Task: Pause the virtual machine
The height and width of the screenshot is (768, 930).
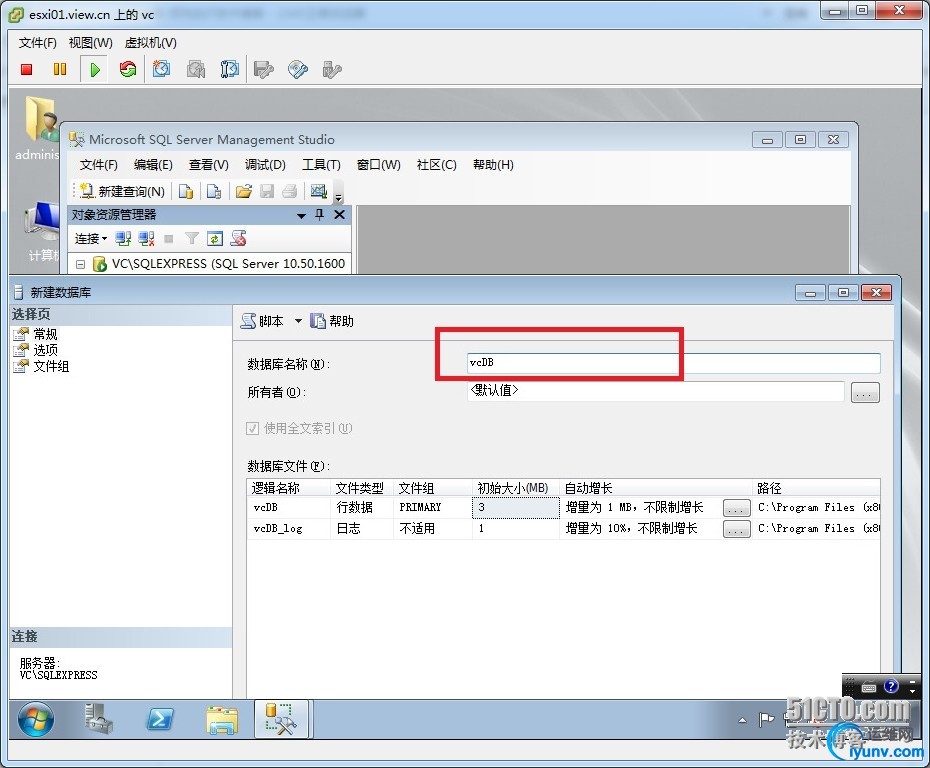Action: (x=60, y=69)
